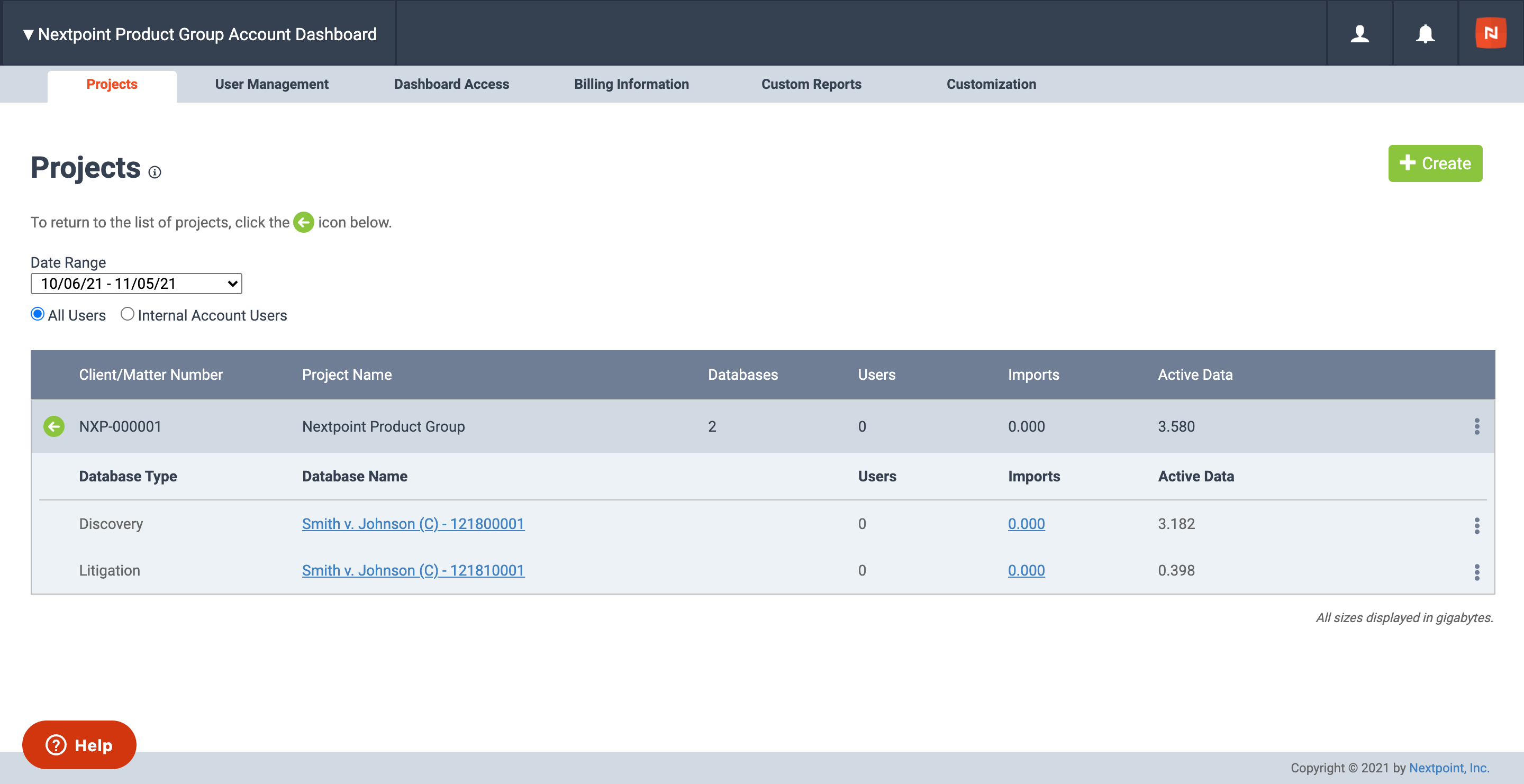Click the Discovery database type cell

point(111,524)
